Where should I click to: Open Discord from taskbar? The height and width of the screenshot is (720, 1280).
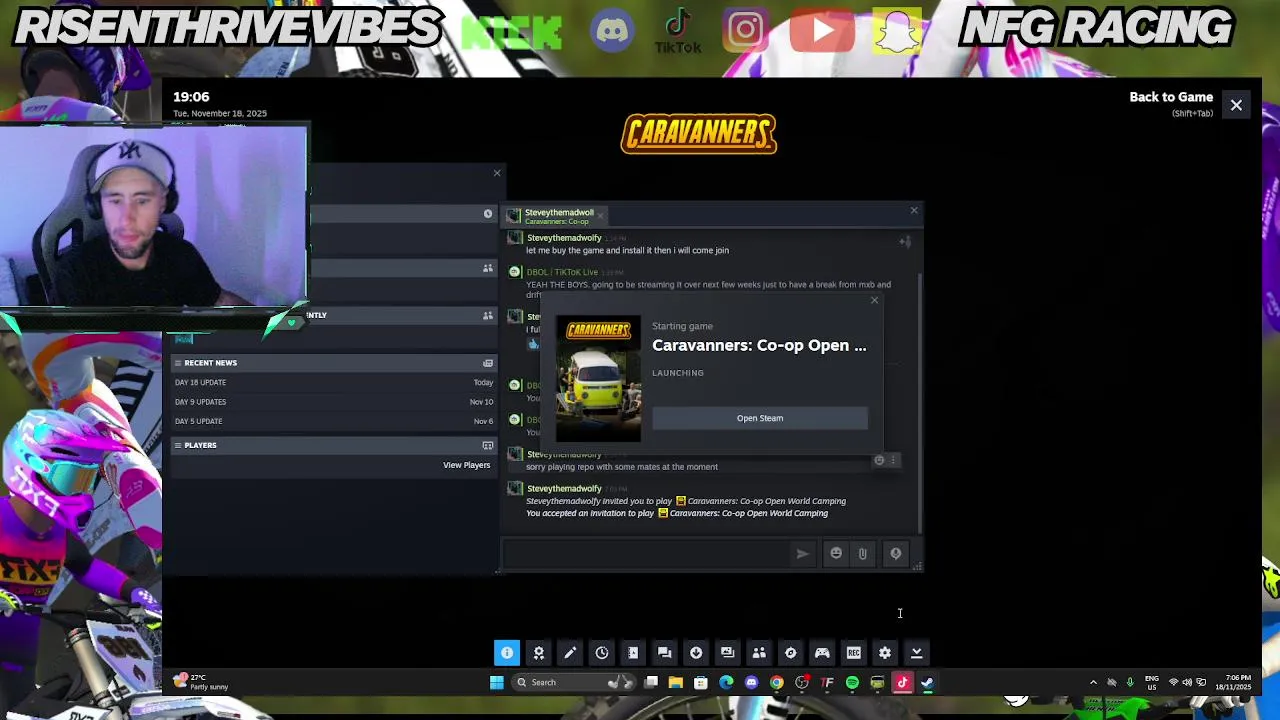[751, 683]
